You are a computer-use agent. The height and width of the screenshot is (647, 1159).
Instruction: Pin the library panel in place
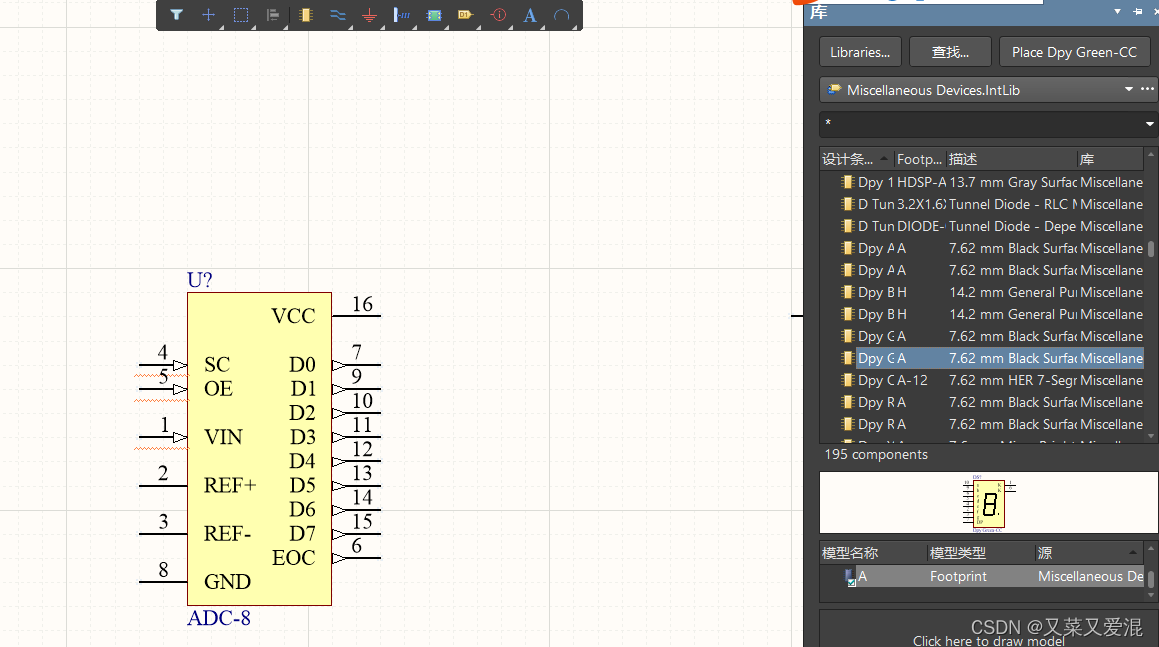point(1137,12)
